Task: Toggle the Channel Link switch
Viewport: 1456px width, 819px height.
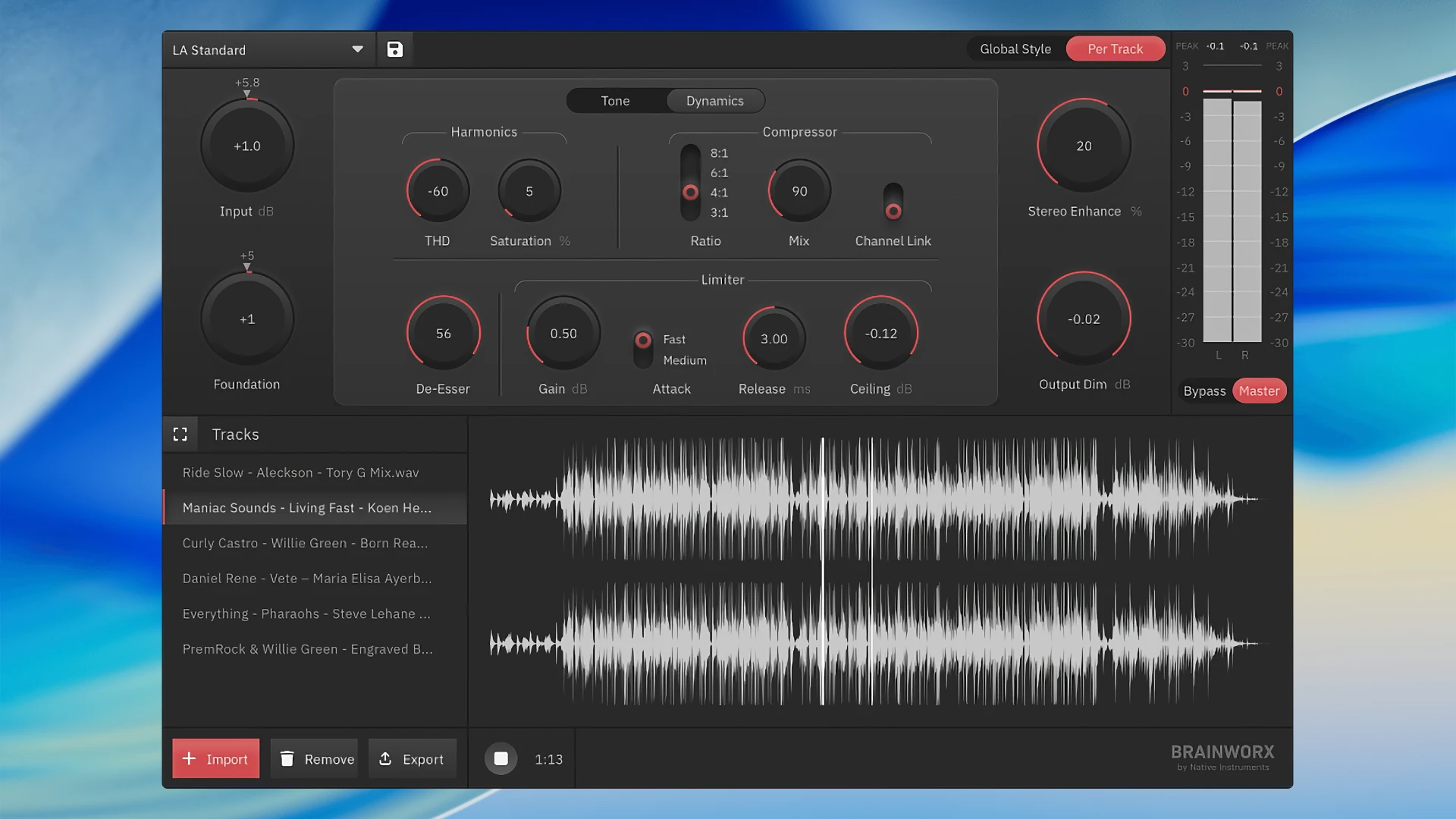Action: pos(893,202)
